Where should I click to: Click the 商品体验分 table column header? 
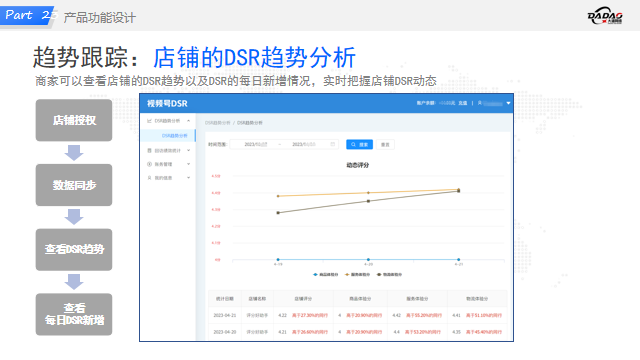coord(360,299)
